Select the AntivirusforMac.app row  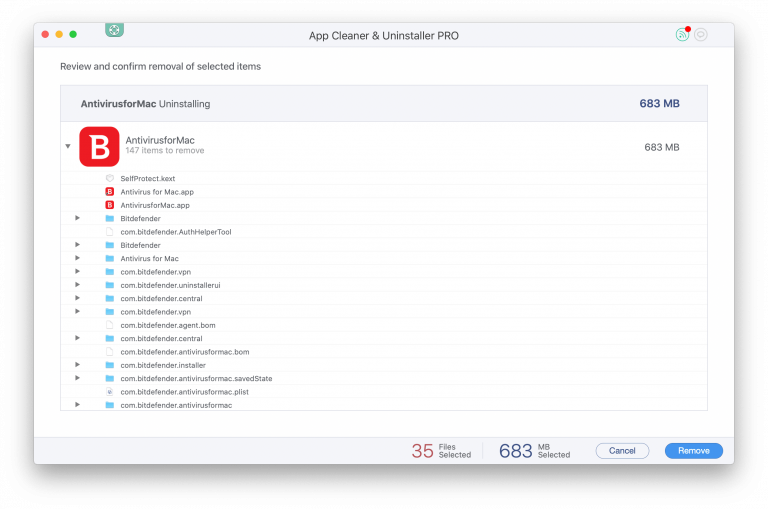pos(384,205)
